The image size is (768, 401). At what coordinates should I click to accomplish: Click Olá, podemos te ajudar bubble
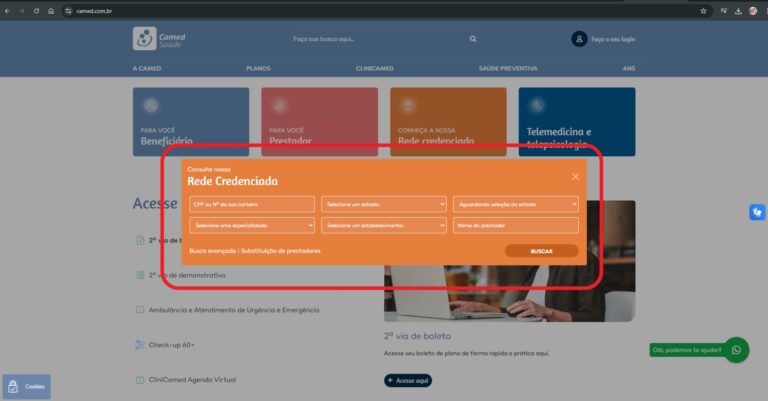pyautogui.click(x=687, y=350)
